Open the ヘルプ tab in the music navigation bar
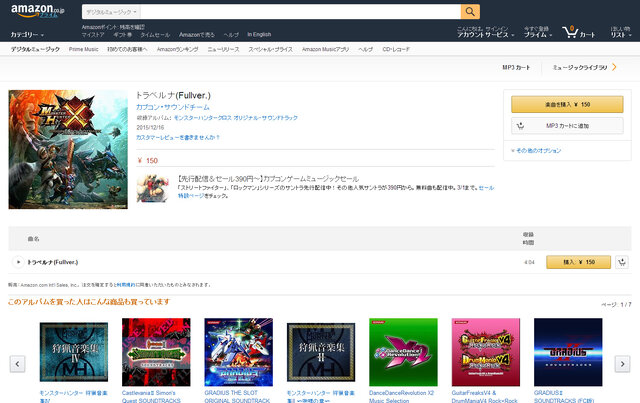This screenshot has height=403, width=640. [x=366, y=49]
